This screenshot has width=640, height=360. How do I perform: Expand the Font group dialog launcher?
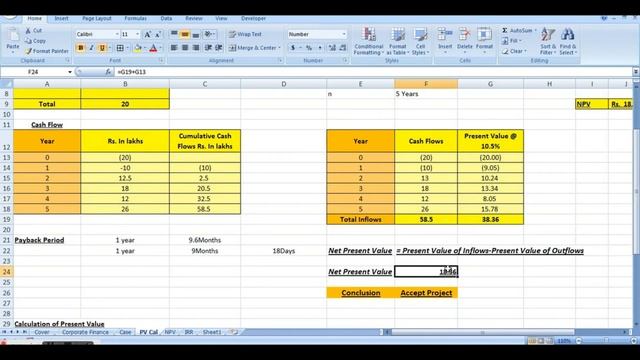click(x=161, y=60)
